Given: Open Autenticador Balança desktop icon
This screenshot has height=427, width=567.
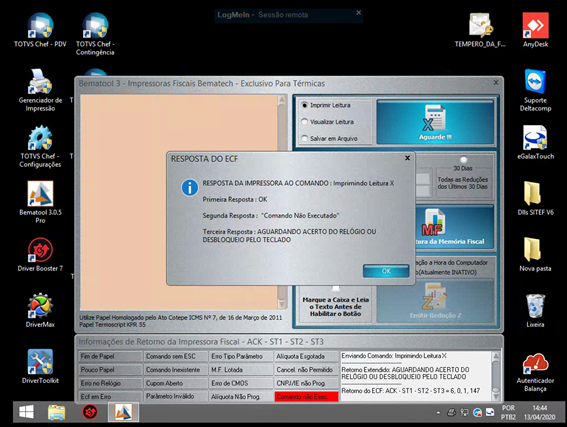Looking at the screenshot, I should pos(535,372).
